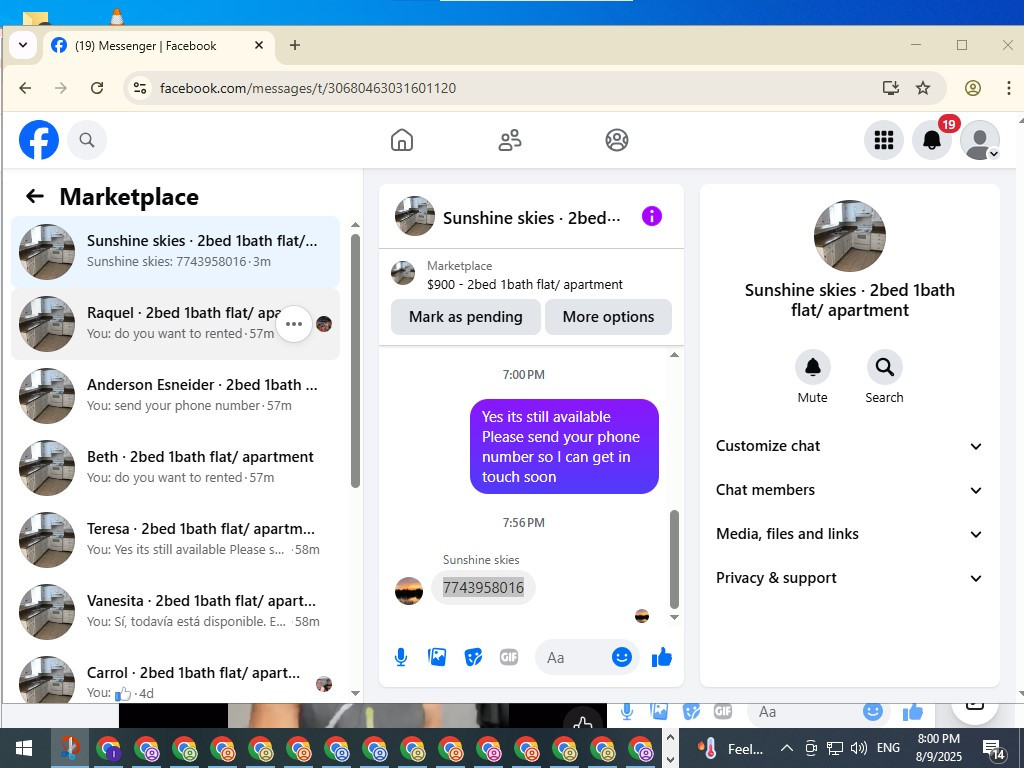Open options menu on Raquel conversation
The image size is (1024, 768).
pos(294,324)
